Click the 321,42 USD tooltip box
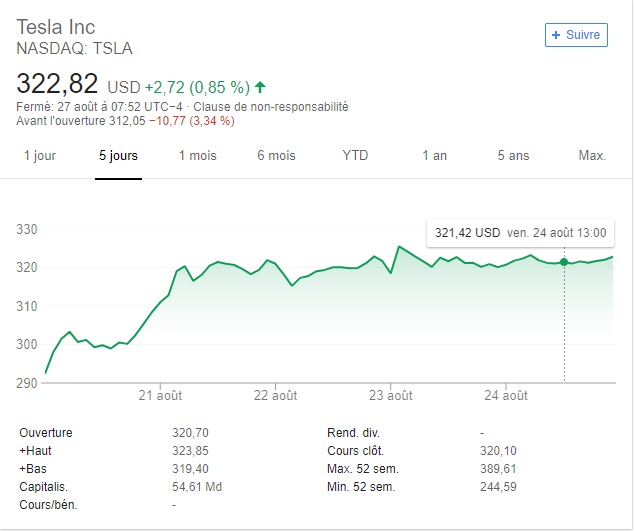 (520, 233)
